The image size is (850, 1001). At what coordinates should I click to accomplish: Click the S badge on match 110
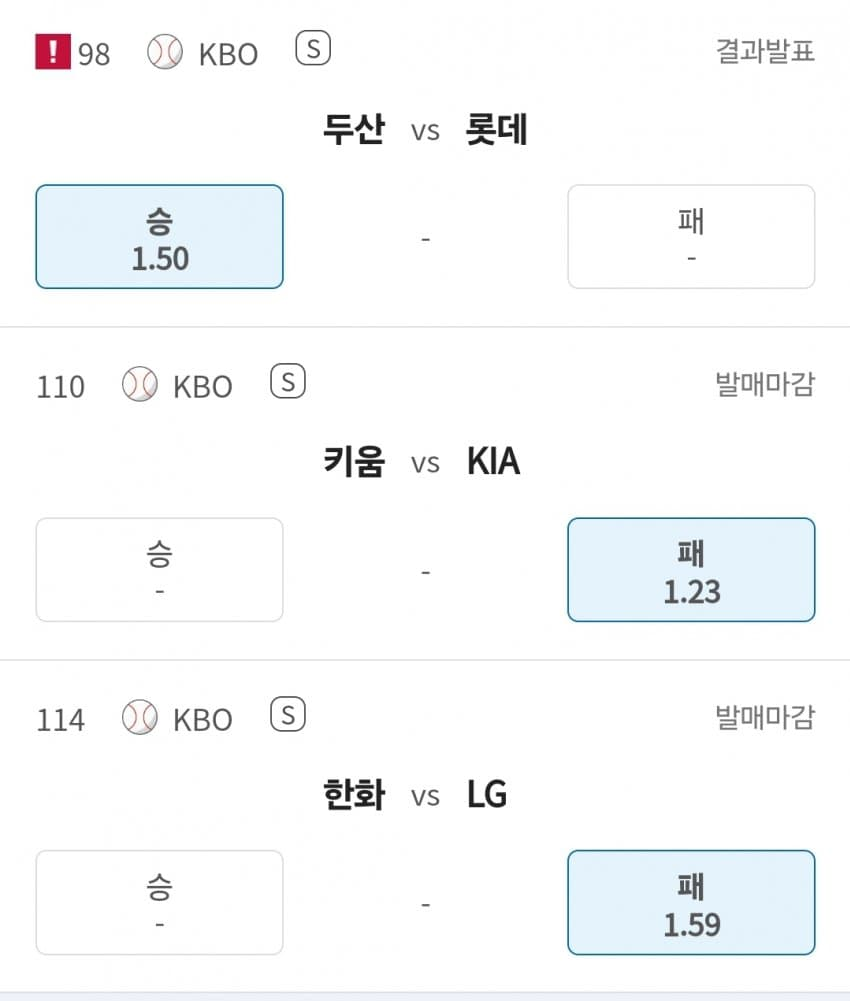coord(288,382)
